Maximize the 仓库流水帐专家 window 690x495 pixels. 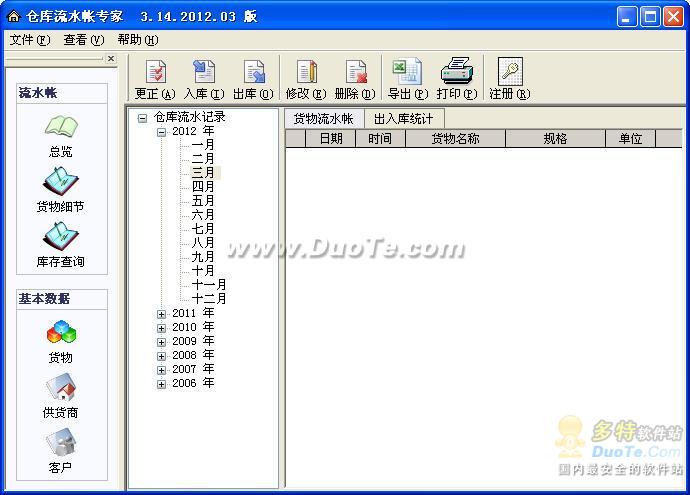650,17
